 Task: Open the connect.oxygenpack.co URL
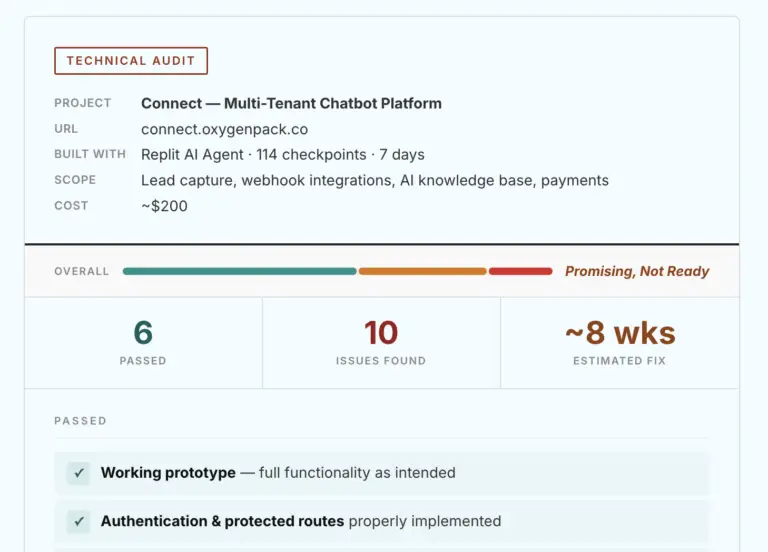(224, 129)
